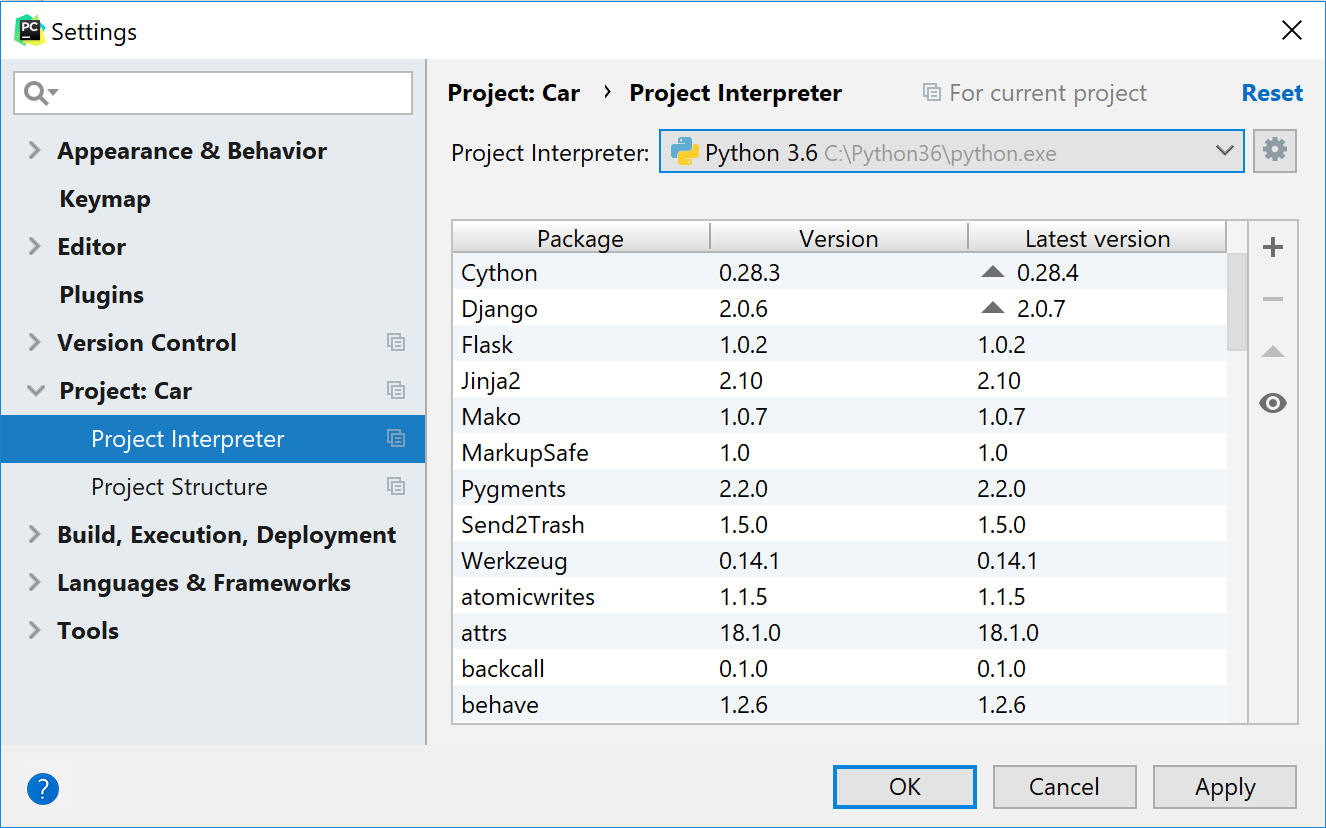This screenshot has height=828, width=1326.
Task: Click the upgrade package arrow icon
Action: [1272, 352]
